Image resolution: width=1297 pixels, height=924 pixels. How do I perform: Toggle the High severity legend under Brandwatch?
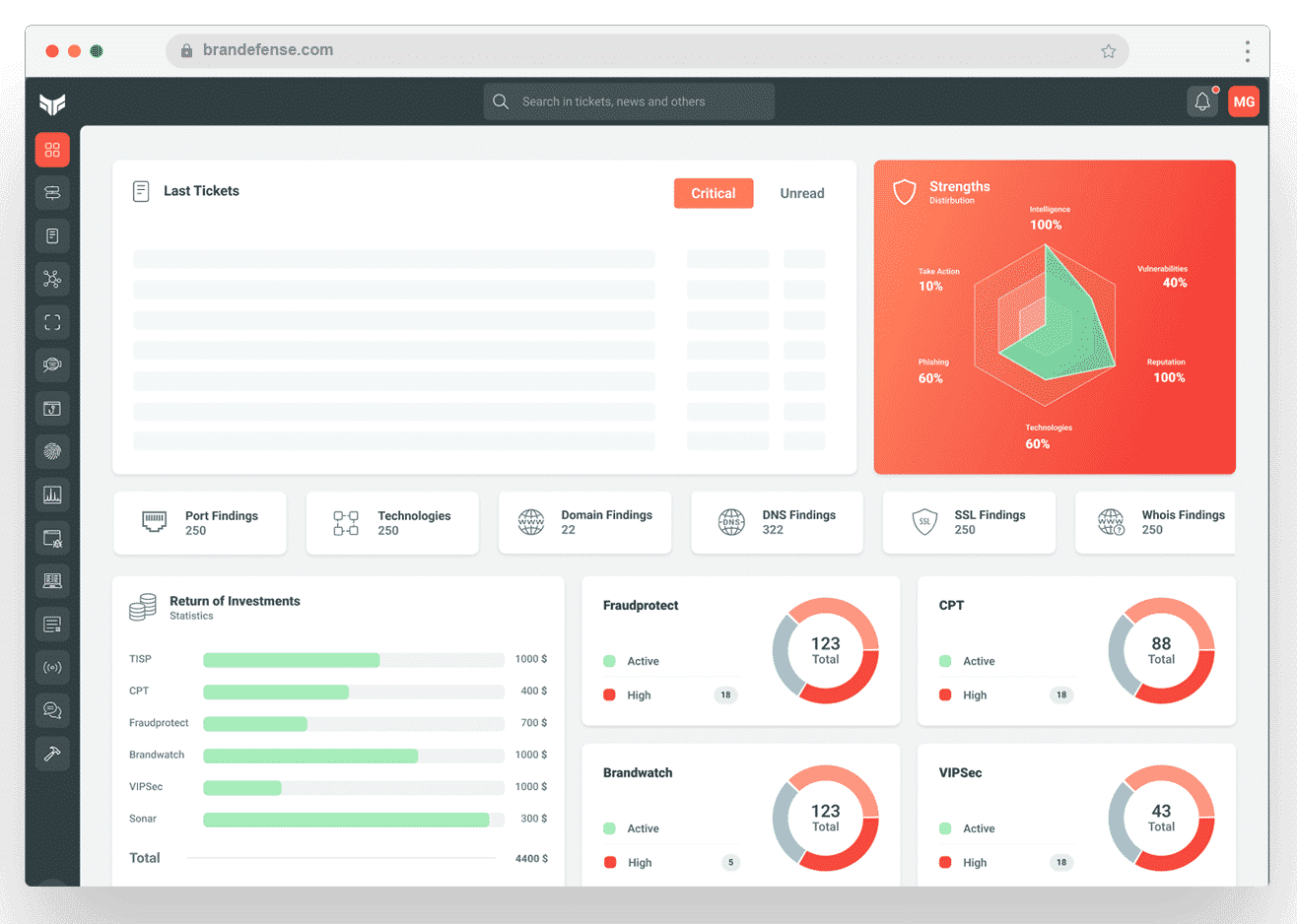(x=639, y=862)
